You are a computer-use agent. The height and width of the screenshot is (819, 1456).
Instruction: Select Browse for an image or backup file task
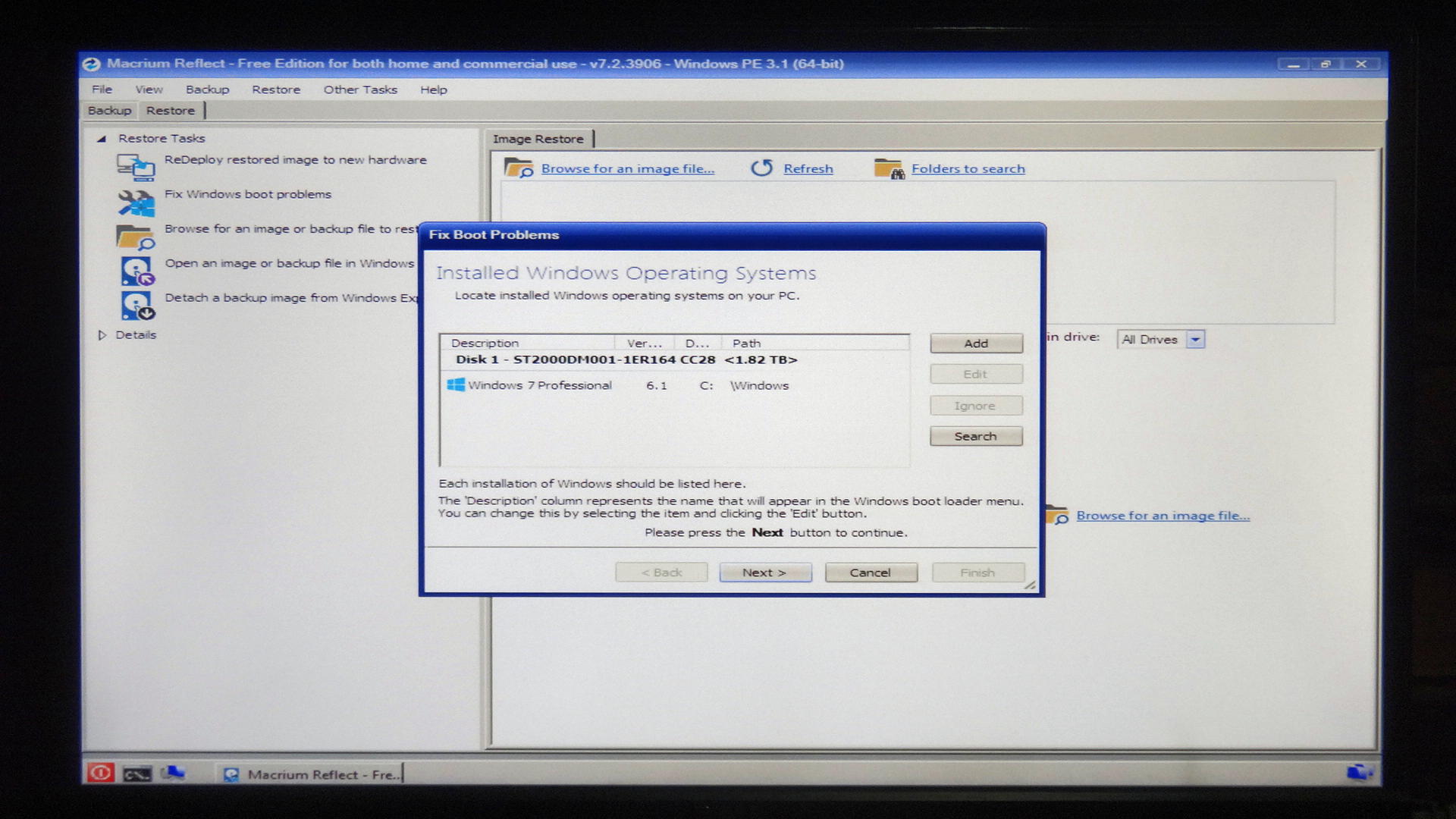[x=291, y=229]
